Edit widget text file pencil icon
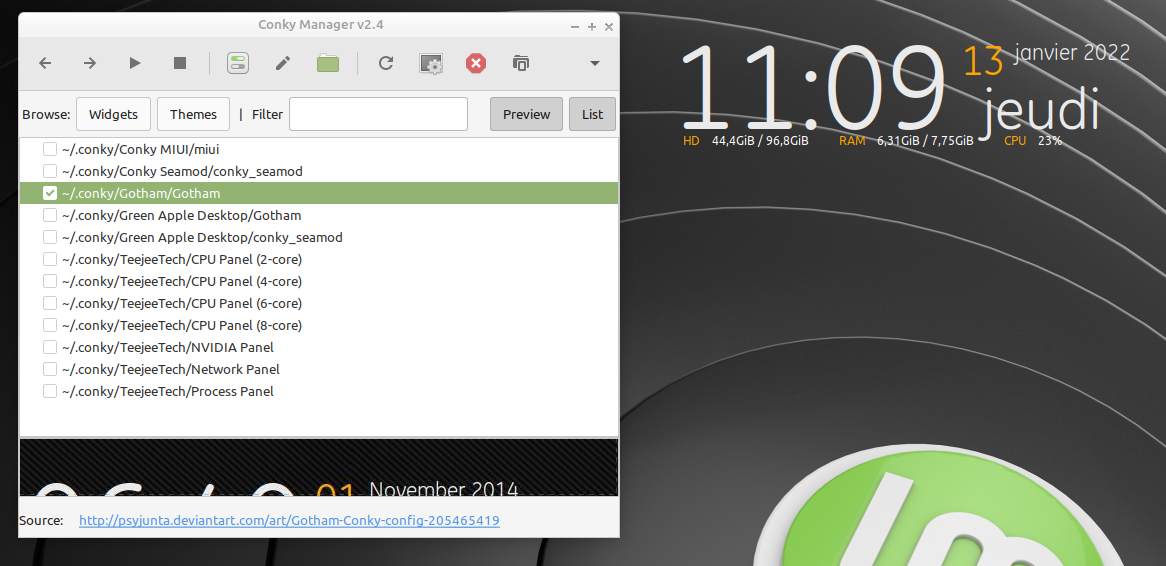 click(x=283, y=63)
